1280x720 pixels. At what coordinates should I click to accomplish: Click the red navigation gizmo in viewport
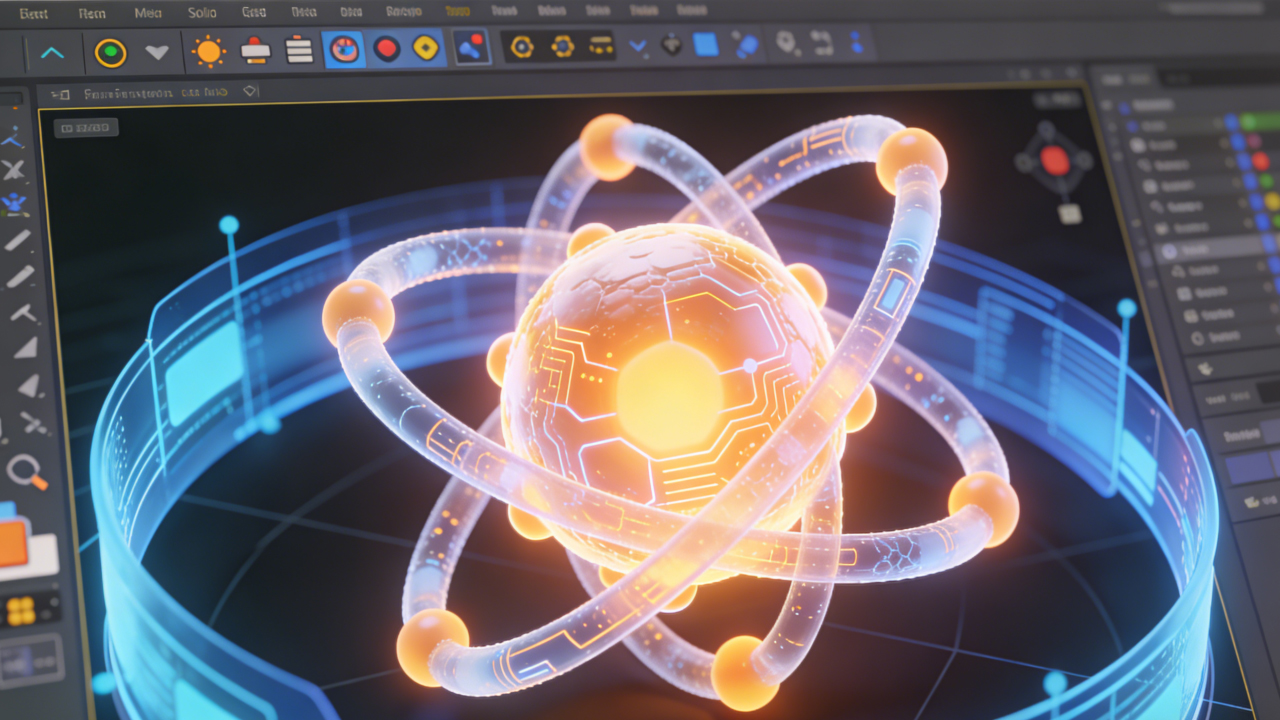point(1055,160)
